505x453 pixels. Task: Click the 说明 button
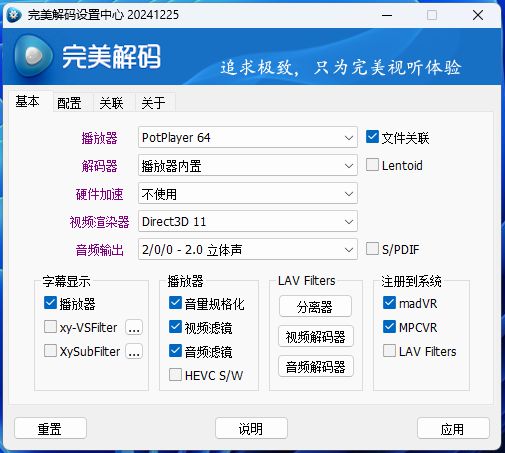pos(251,428)
